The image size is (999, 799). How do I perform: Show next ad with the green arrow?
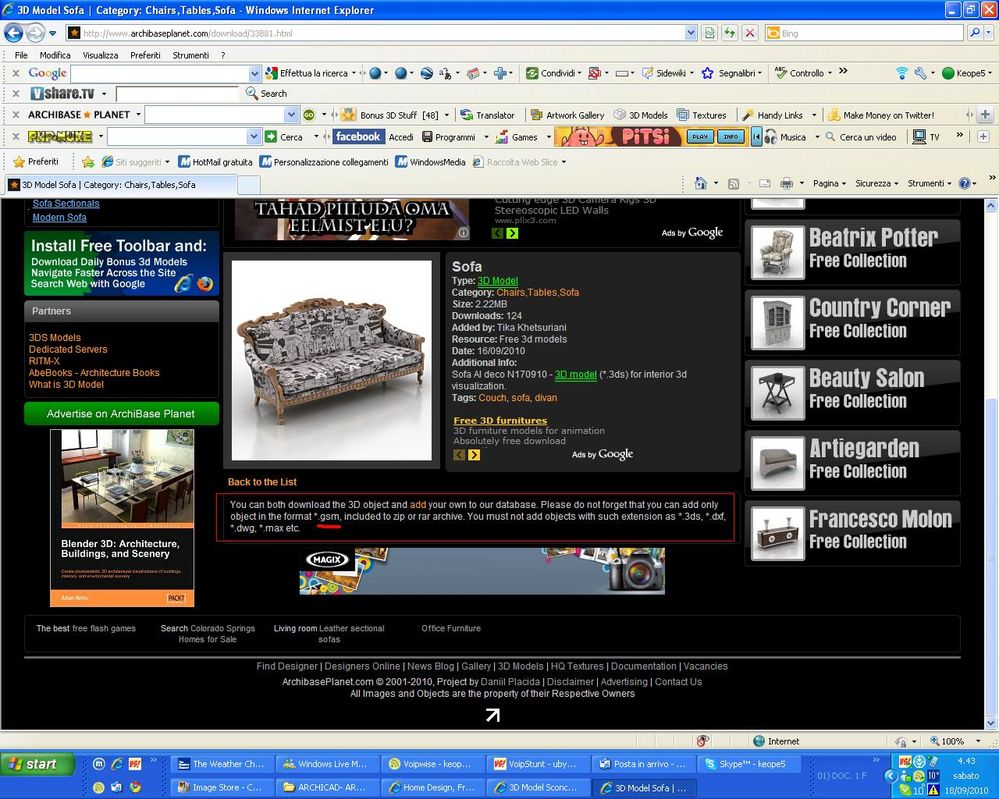pyautogui.click(x=512, y=233)
